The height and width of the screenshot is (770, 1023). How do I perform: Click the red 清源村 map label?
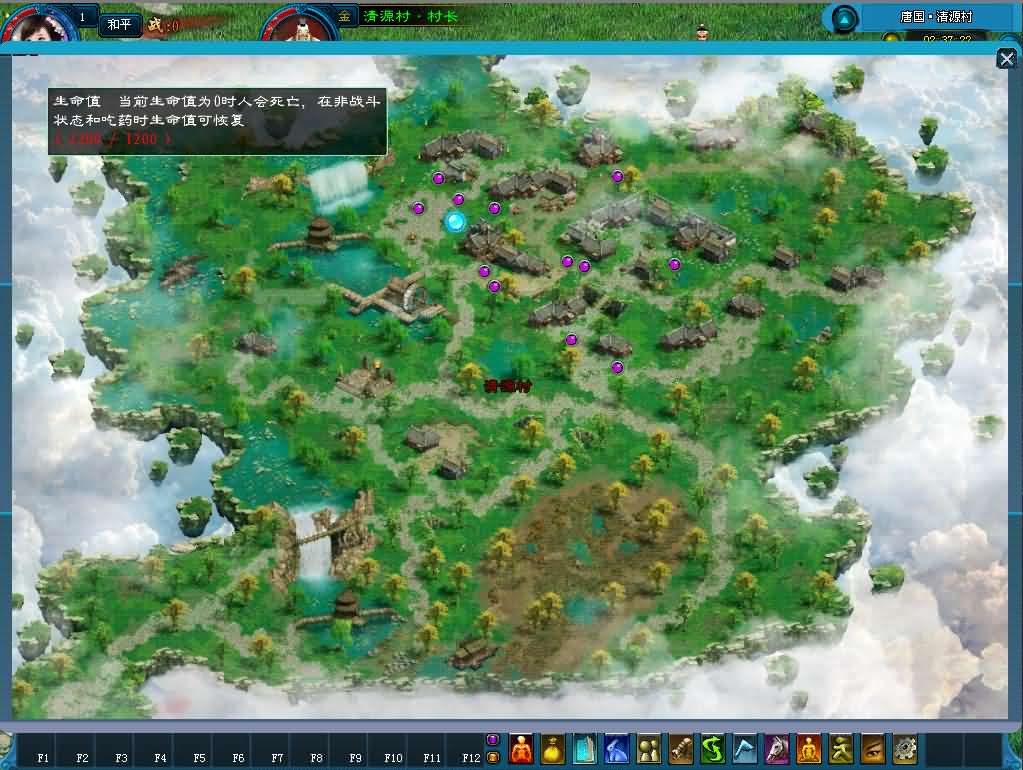pos(508,386)
